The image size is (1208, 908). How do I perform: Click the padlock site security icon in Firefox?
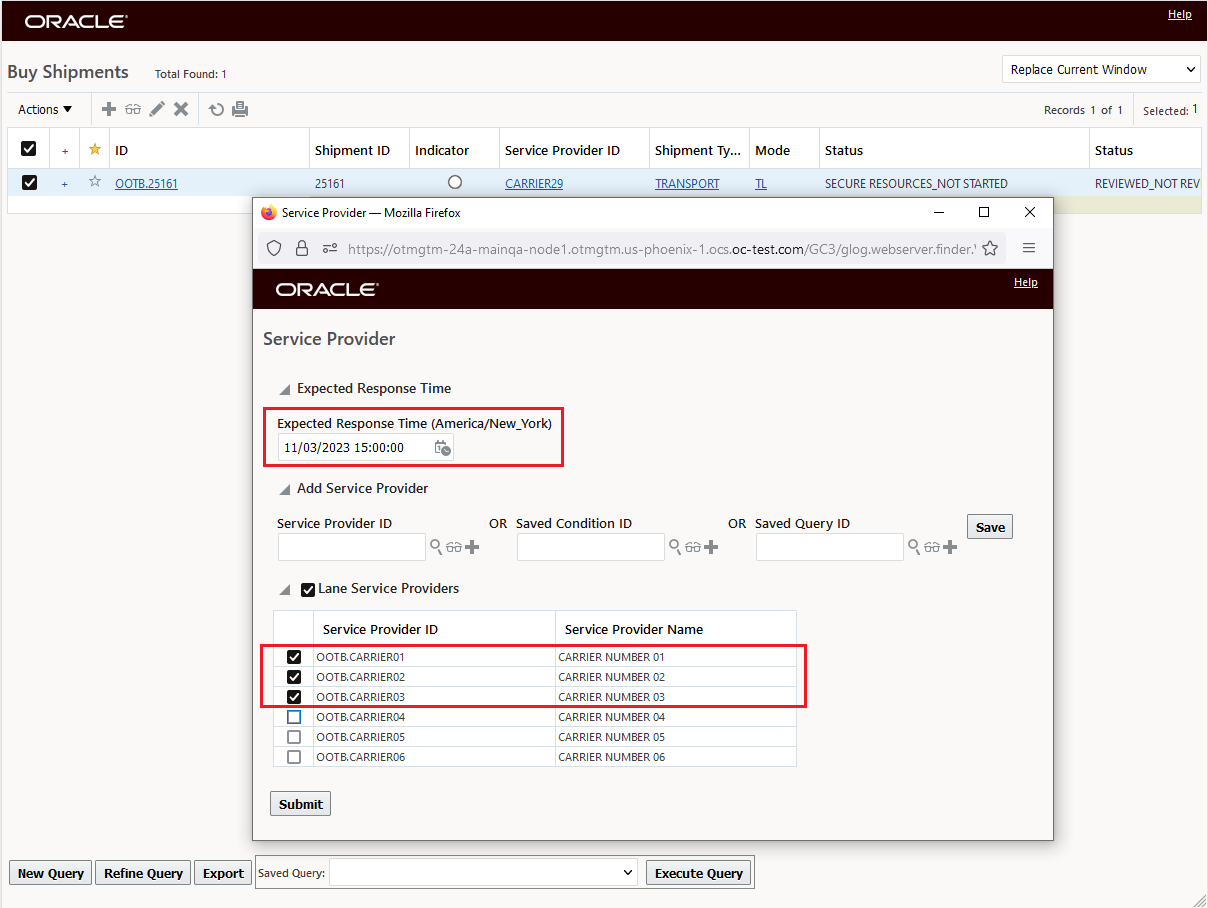pos(302,248)
